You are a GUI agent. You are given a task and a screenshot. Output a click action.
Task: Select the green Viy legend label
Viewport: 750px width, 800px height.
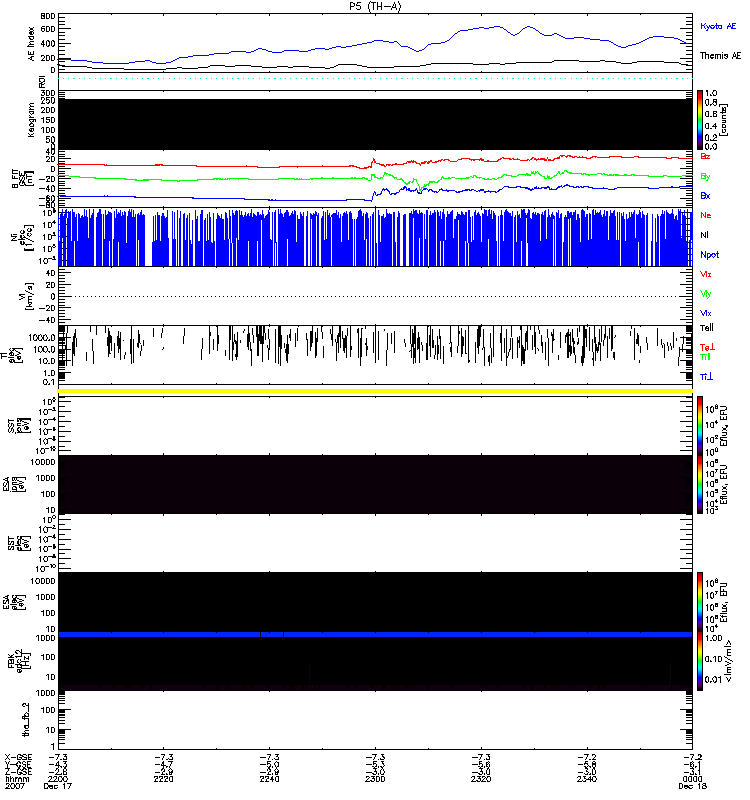pos(706,294)
